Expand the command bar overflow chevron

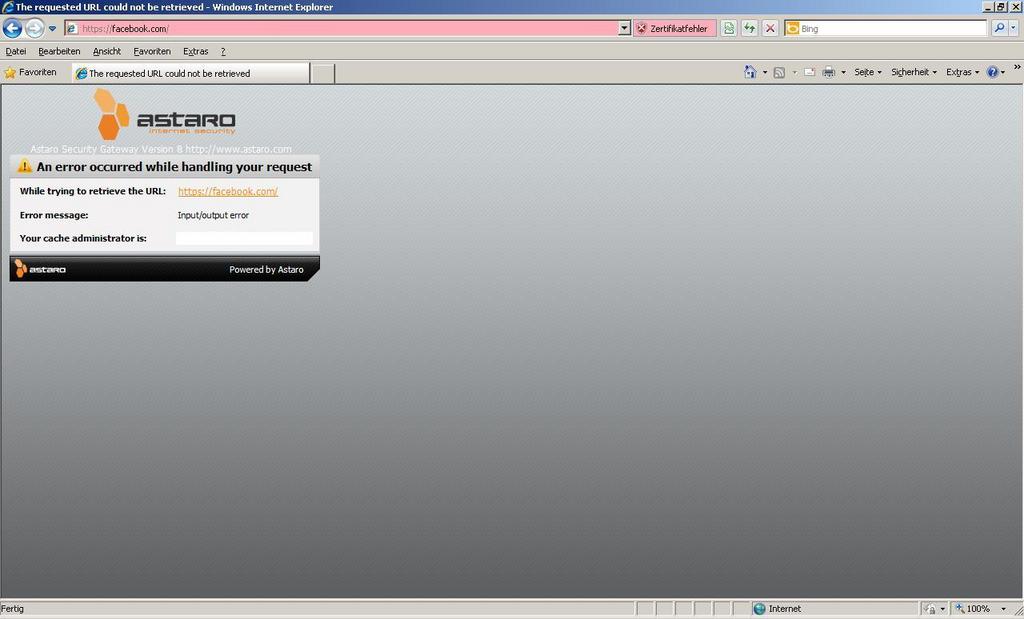tap(1017, 67)
